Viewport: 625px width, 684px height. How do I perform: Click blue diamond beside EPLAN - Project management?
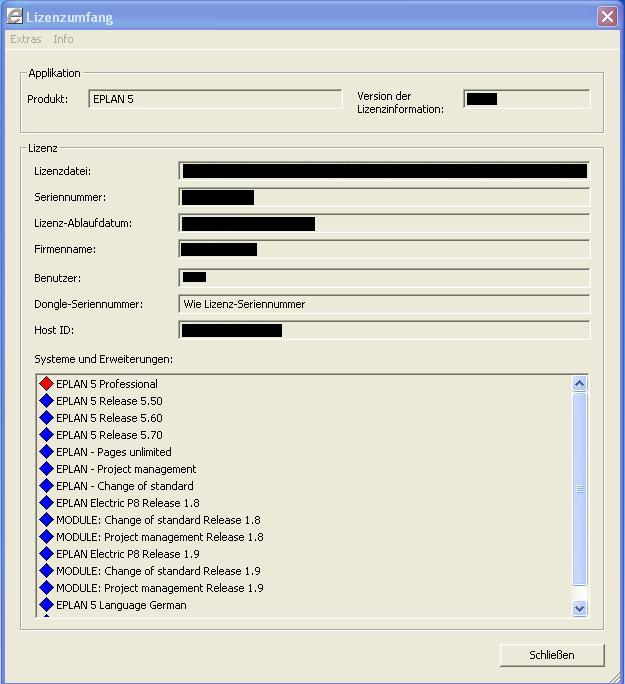[46, 469]
